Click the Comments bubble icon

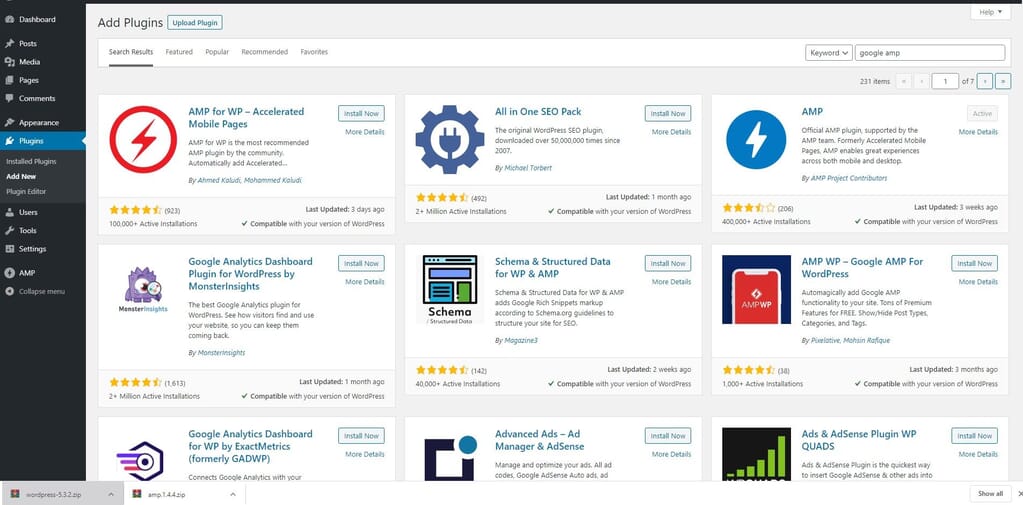[9, 99]
